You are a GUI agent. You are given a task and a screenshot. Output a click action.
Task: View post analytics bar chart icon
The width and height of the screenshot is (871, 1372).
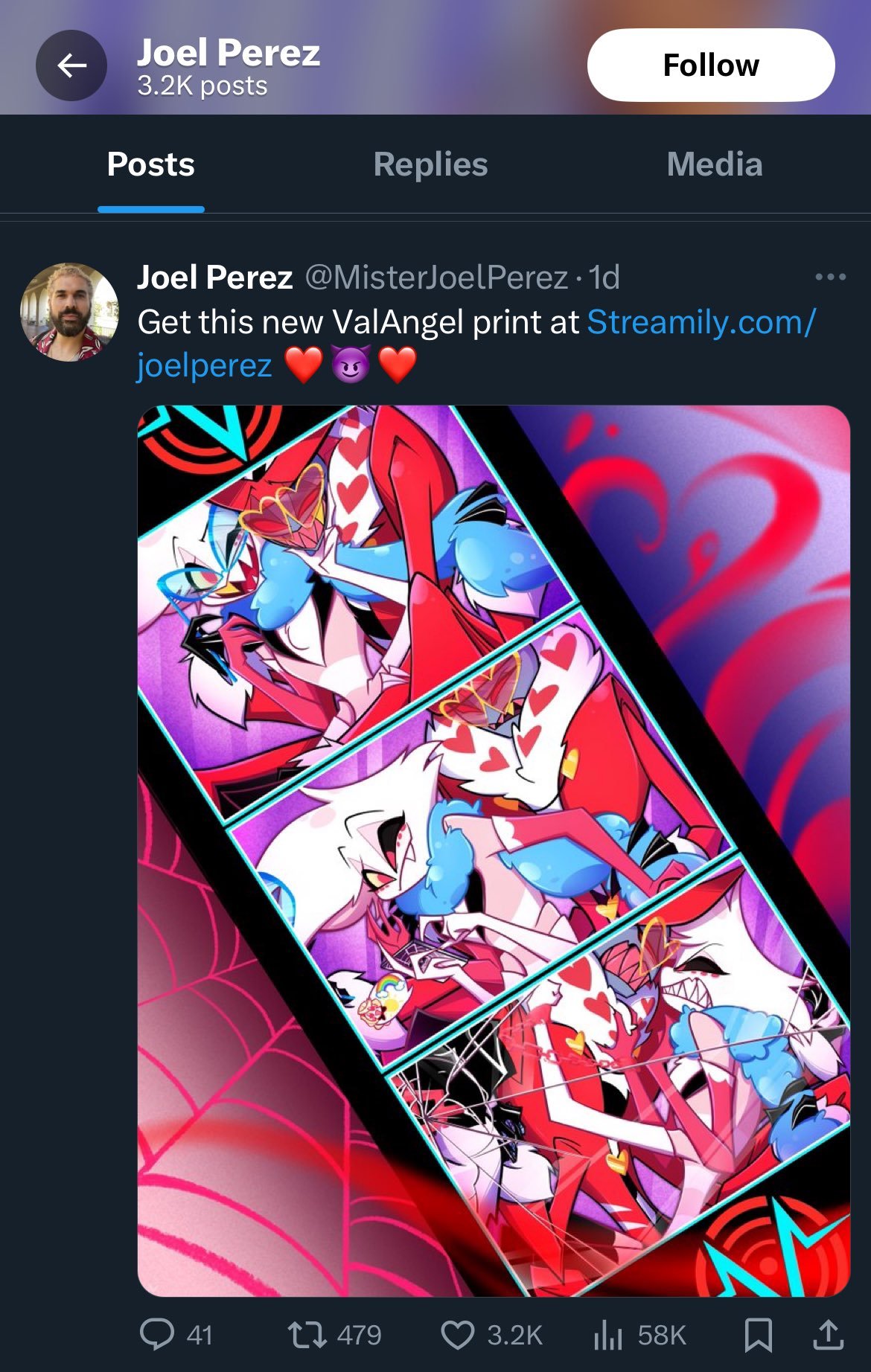click(x=607, y=1335)
